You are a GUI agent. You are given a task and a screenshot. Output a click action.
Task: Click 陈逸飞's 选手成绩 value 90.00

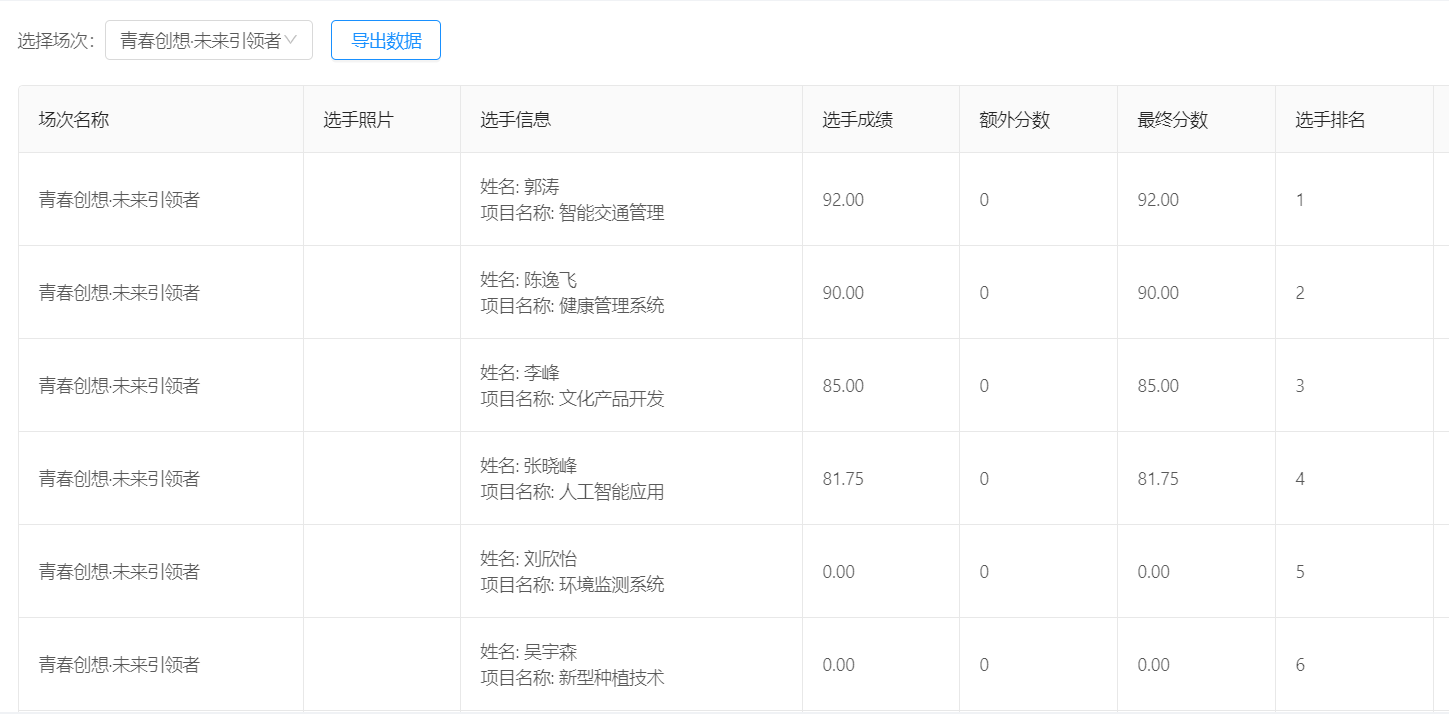[843, 293]
